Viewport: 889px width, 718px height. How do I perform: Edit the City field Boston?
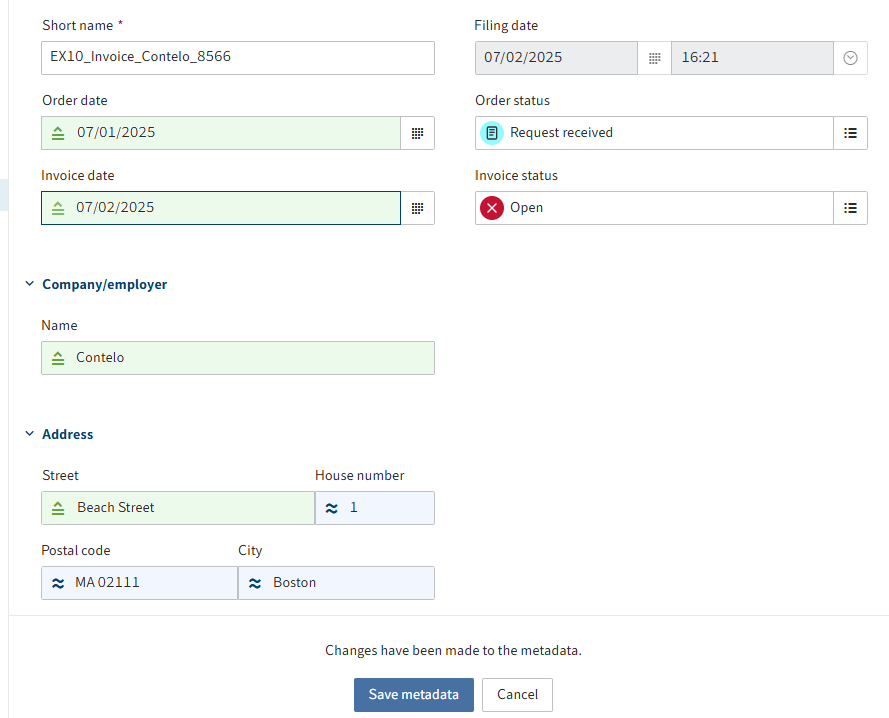point(336,583)
